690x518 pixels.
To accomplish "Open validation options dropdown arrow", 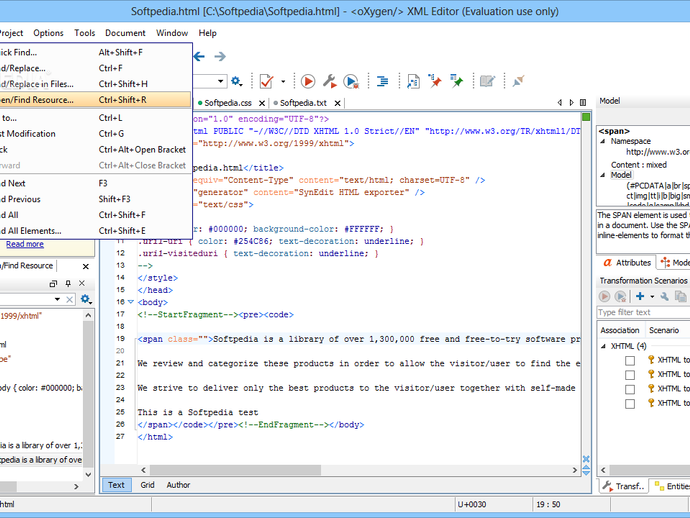I will point(283,81).
